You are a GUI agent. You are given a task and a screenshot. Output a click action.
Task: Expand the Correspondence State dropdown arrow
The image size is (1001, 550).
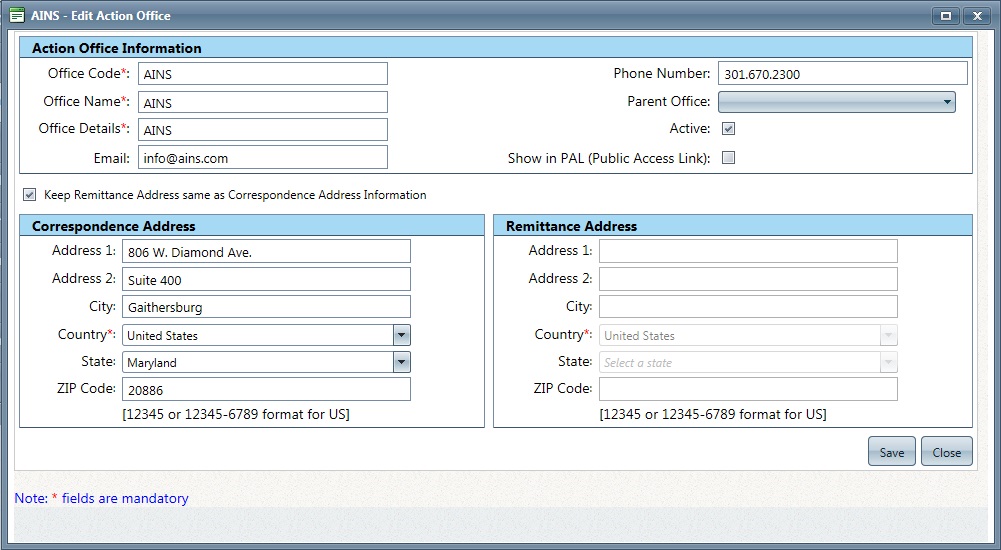point(401,362)
